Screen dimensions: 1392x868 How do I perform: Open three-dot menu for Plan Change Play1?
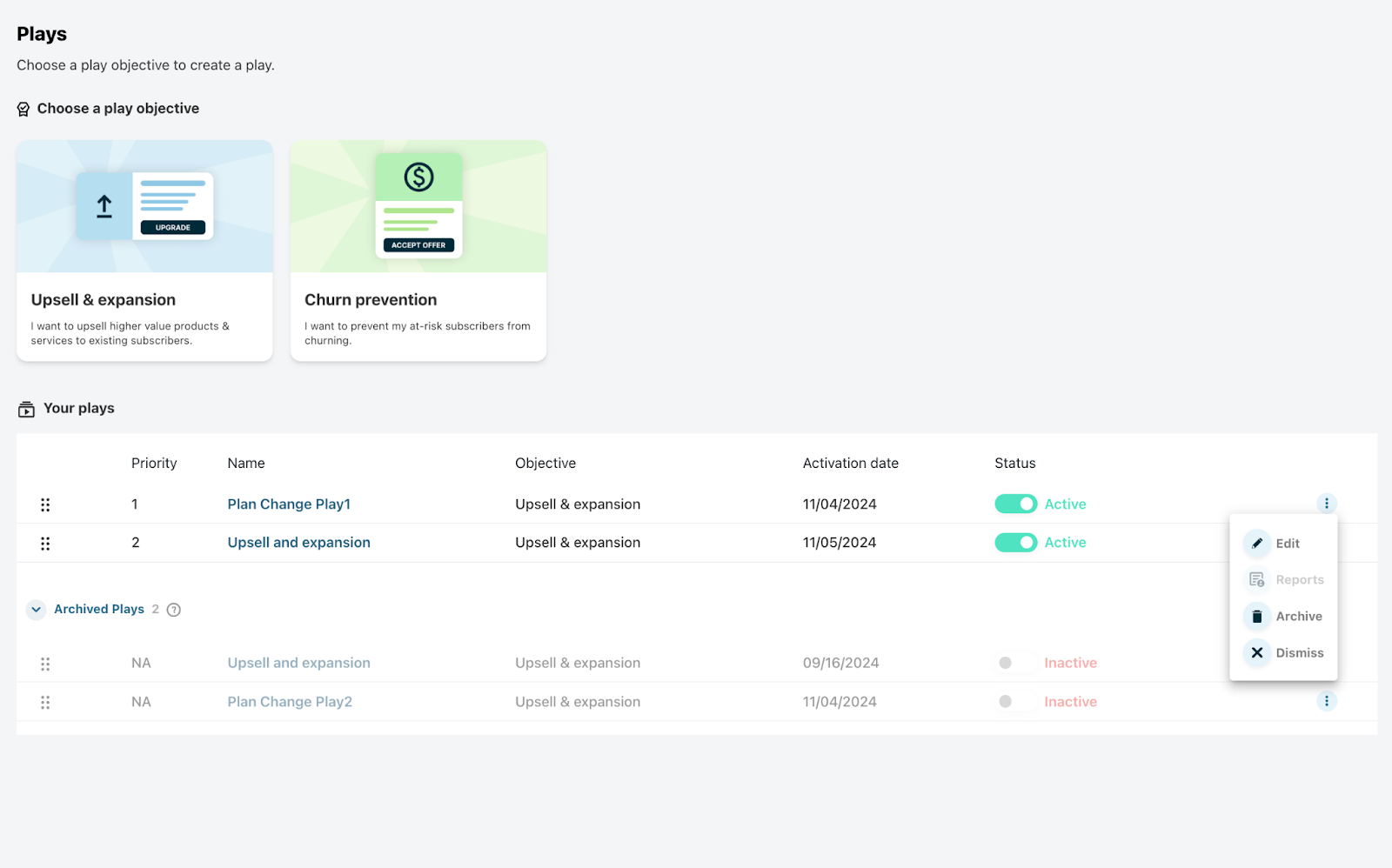pos(1326,504)
